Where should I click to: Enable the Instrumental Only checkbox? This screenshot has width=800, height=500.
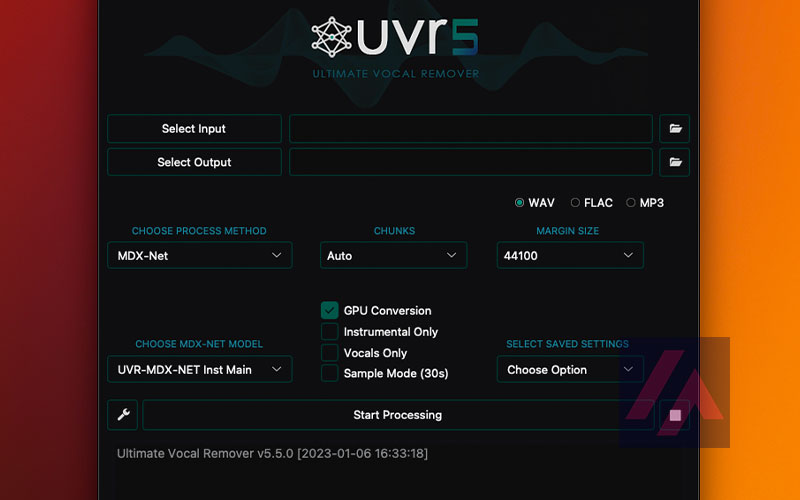coord(330,332)
